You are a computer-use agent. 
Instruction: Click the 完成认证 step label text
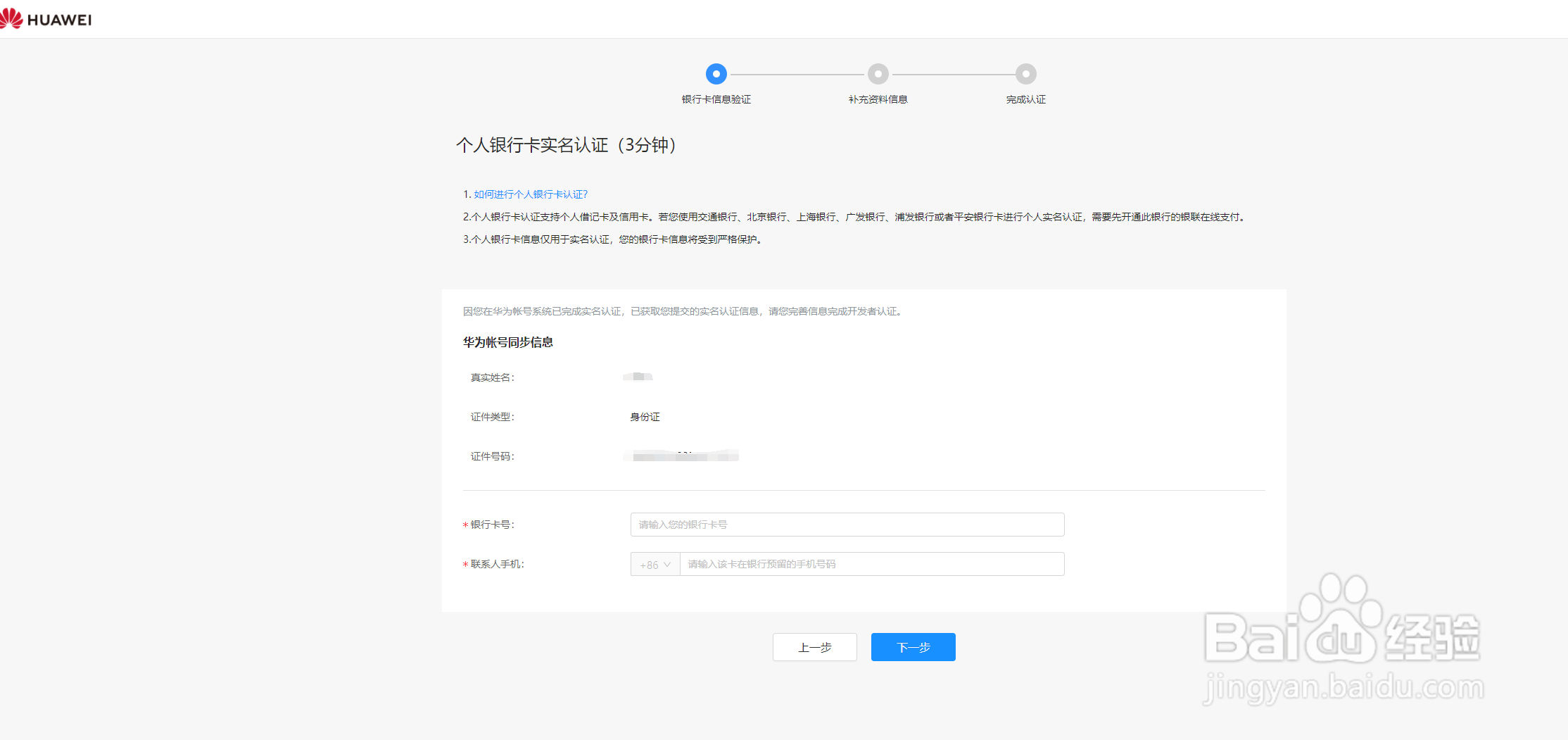tap(1025, 99)
